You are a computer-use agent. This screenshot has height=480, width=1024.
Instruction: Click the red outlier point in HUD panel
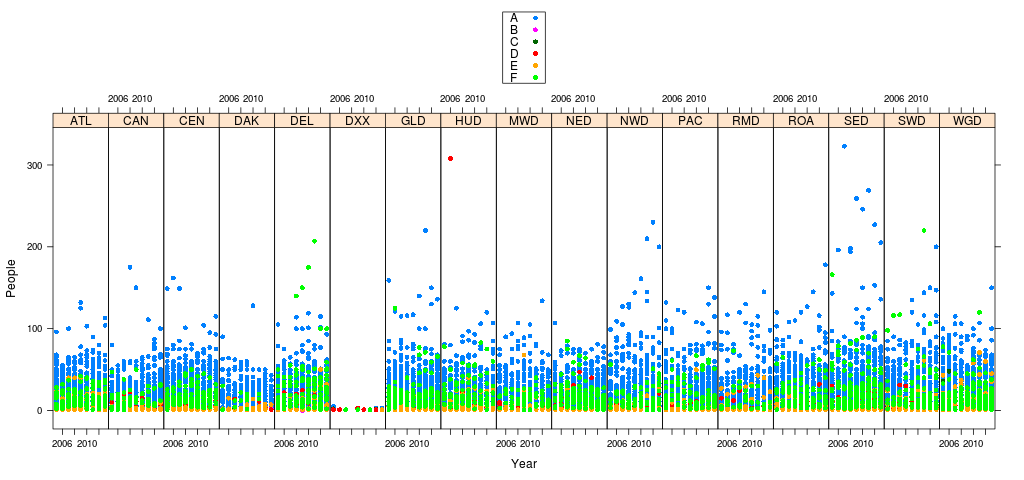pyautogui.click(x=451, y=158)
